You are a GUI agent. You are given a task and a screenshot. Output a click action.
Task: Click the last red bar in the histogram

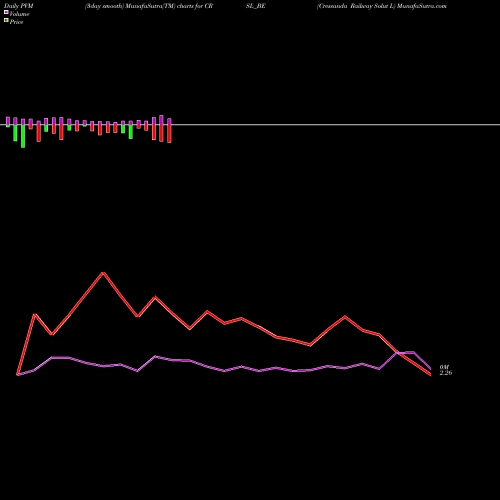click(x=169, y=134)
